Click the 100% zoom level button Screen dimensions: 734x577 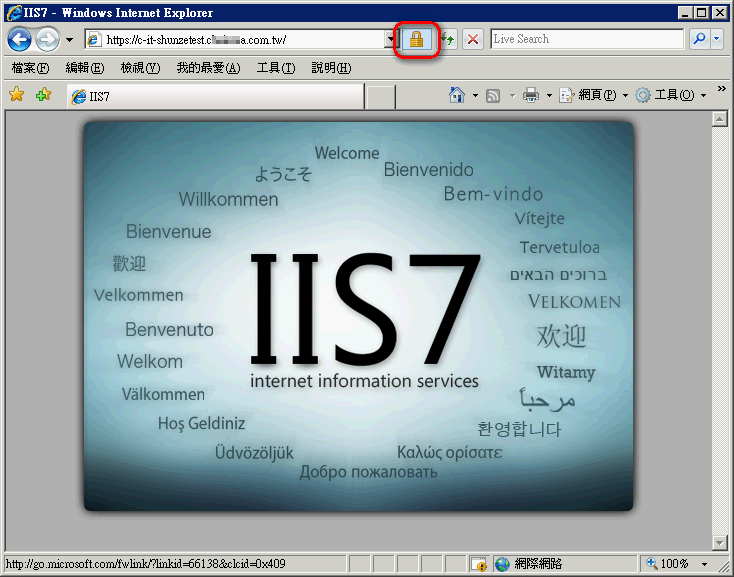click(668, 563)
